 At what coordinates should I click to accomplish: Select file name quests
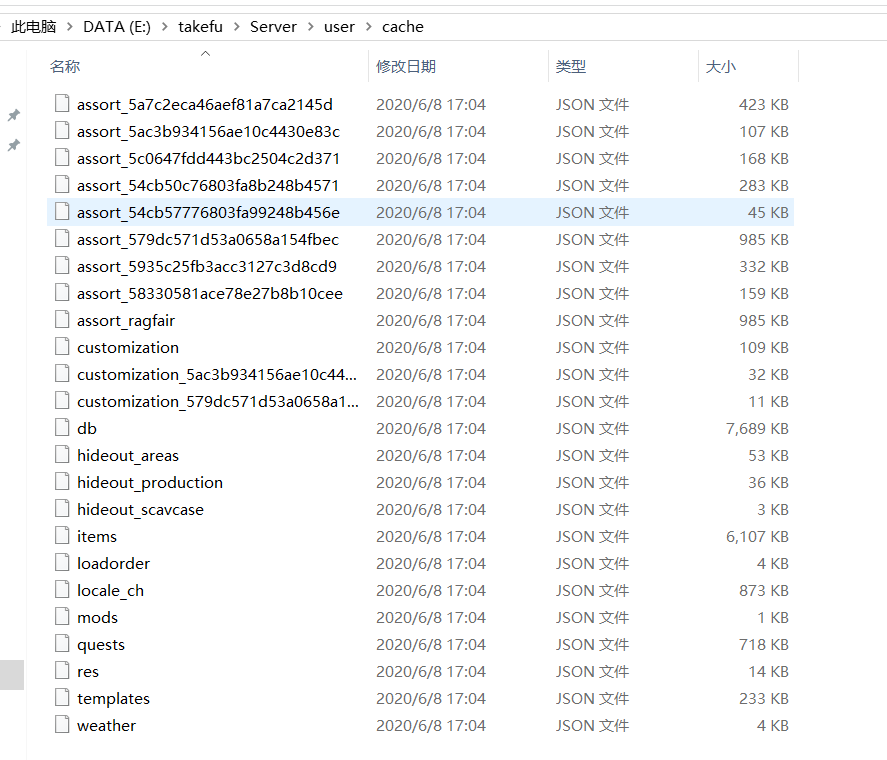tap(101, 645)
